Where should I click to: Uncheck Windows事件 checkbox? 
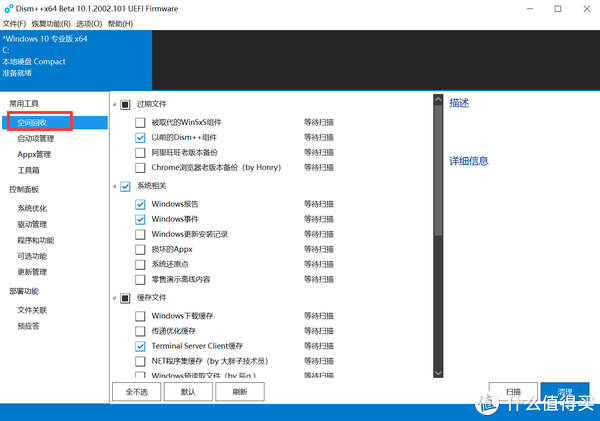tap(140, 219)
